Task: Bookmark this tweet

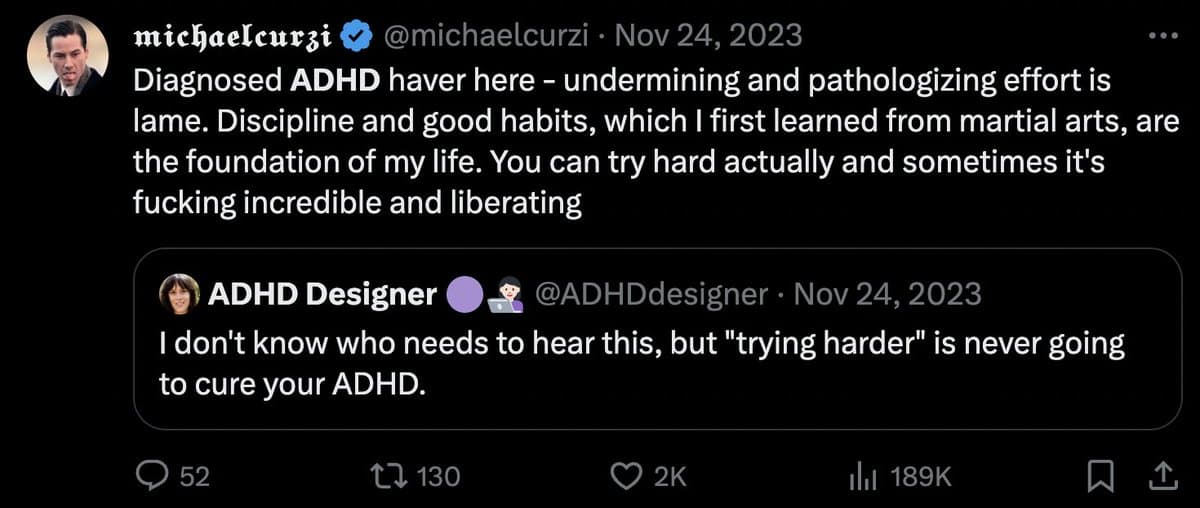Action: point(1100,478)
